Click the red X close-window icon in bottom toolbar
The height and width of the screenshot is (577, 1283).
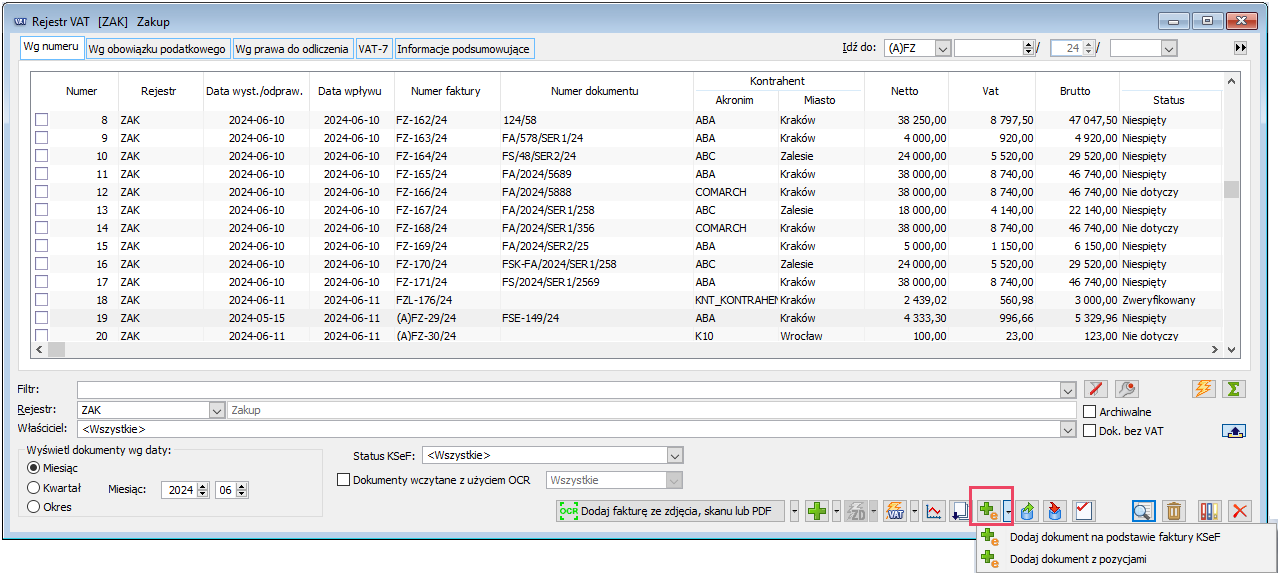point(1240,511)
